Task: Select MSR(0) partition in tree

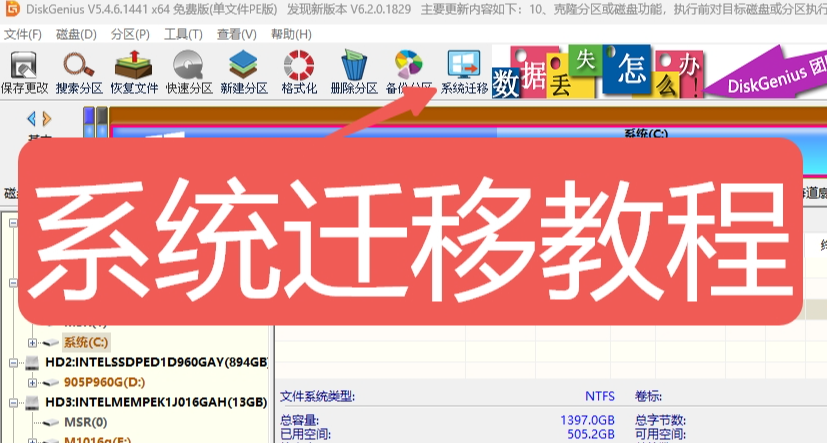Action: (x=85, y=422)
